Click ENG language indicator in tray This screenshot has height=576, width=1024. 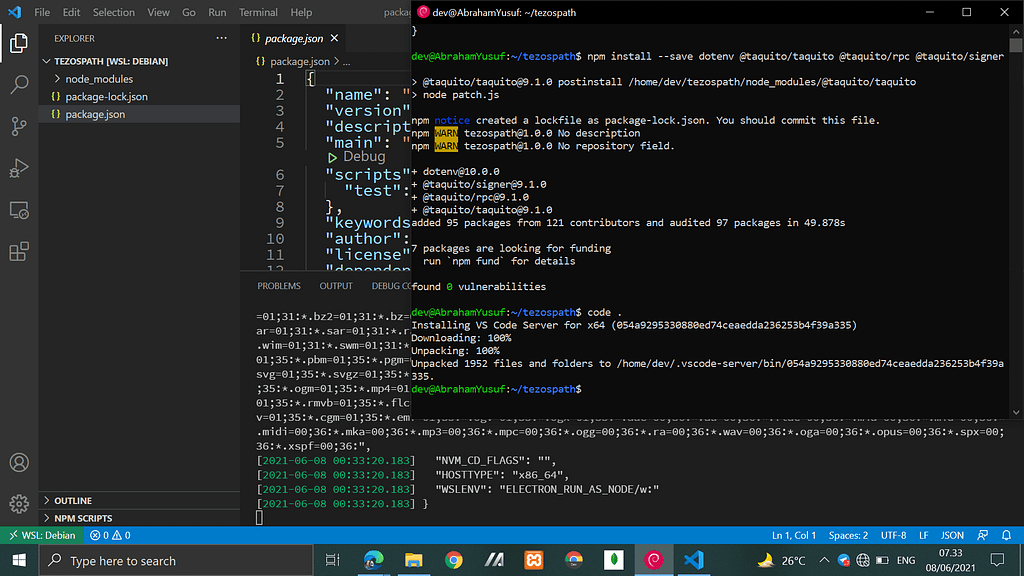tap(906, 560)
